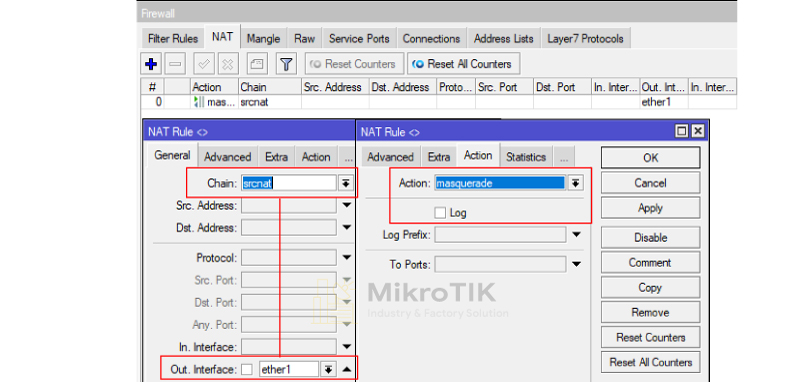Show more tabs in right NAT Rule
This screenshot has width=800, height=382.
pyautogui.click(x=564, y=157)
